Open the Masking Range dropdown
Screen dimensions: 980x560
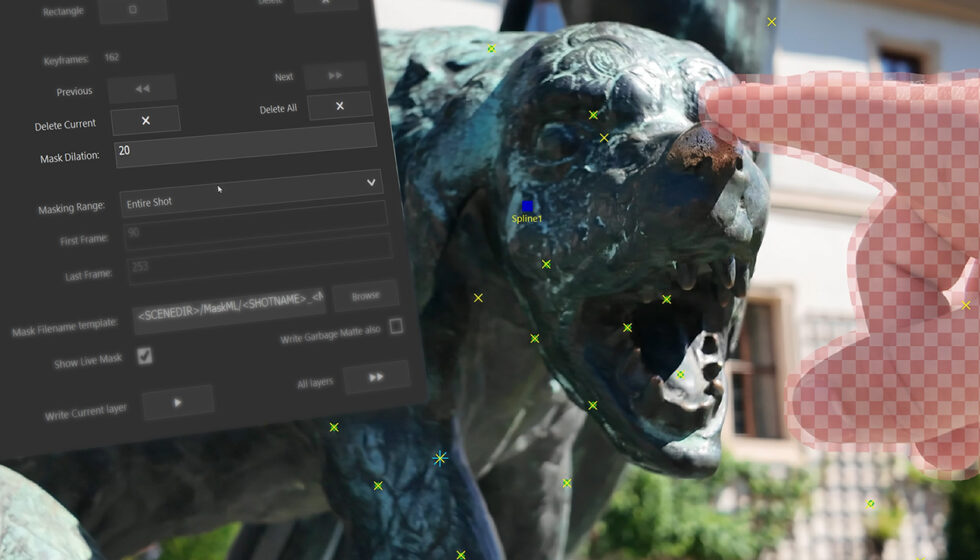tap(251, 194)
